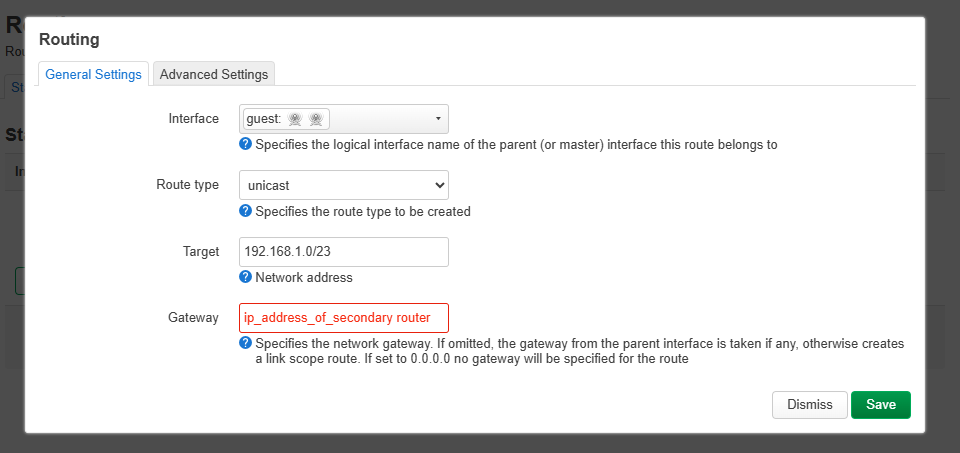Click the Target field label
The height and width of the screenshot is (453, 960).
click(x=201, y=252)
